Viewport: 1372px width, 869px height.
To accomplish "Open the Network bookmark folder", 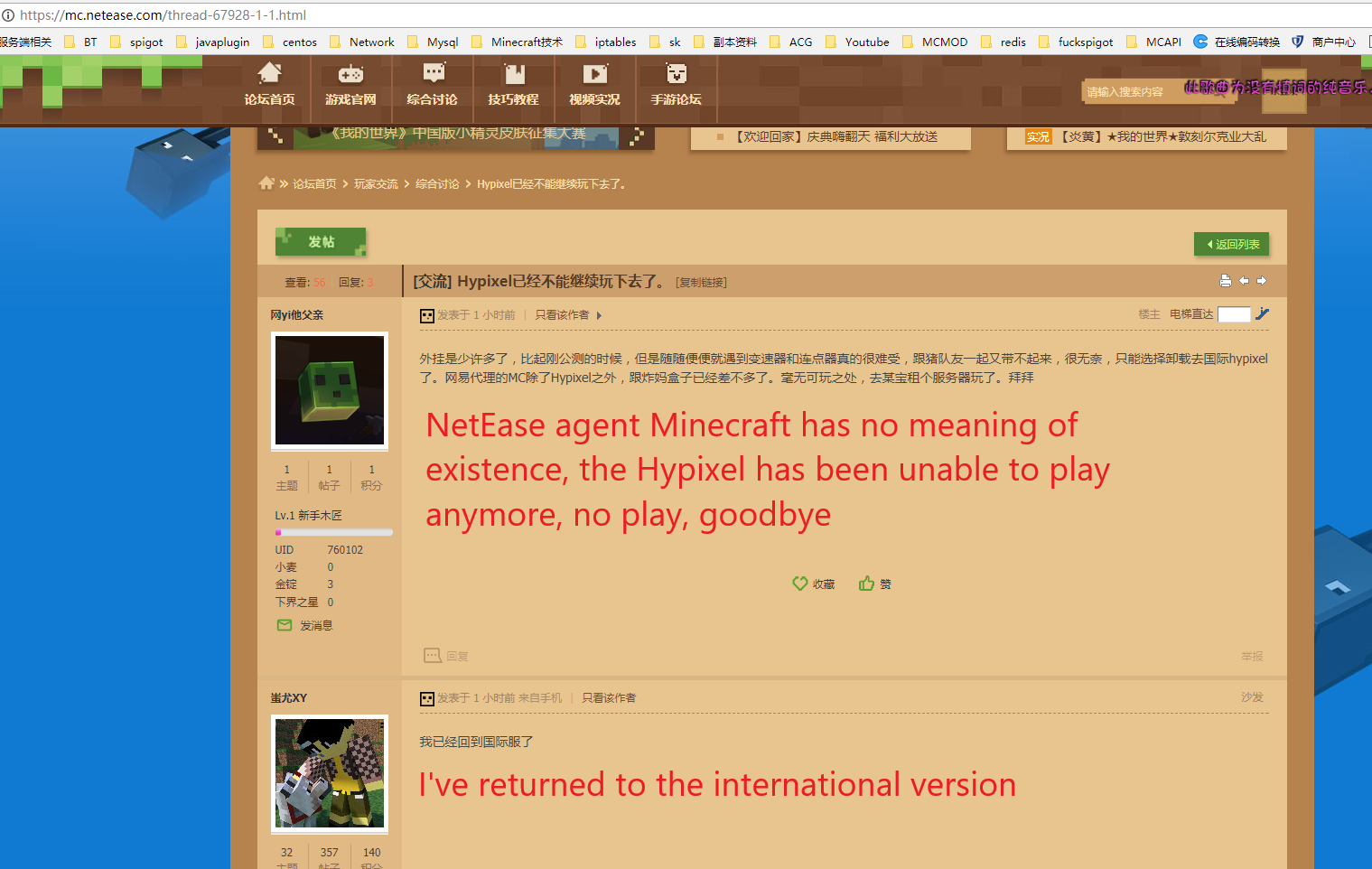I will tap(362, 42).
